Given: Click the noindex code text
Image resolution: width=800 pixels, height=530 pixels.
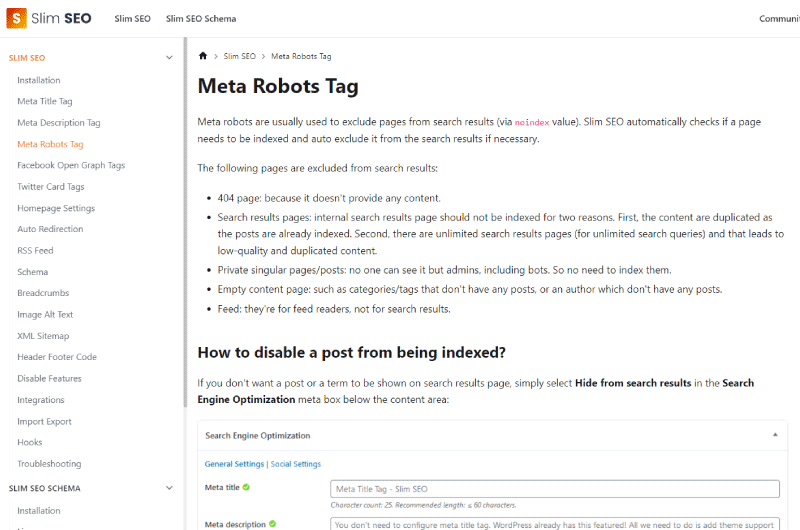Looking at the screenshot, I should [x=532, y=122].
